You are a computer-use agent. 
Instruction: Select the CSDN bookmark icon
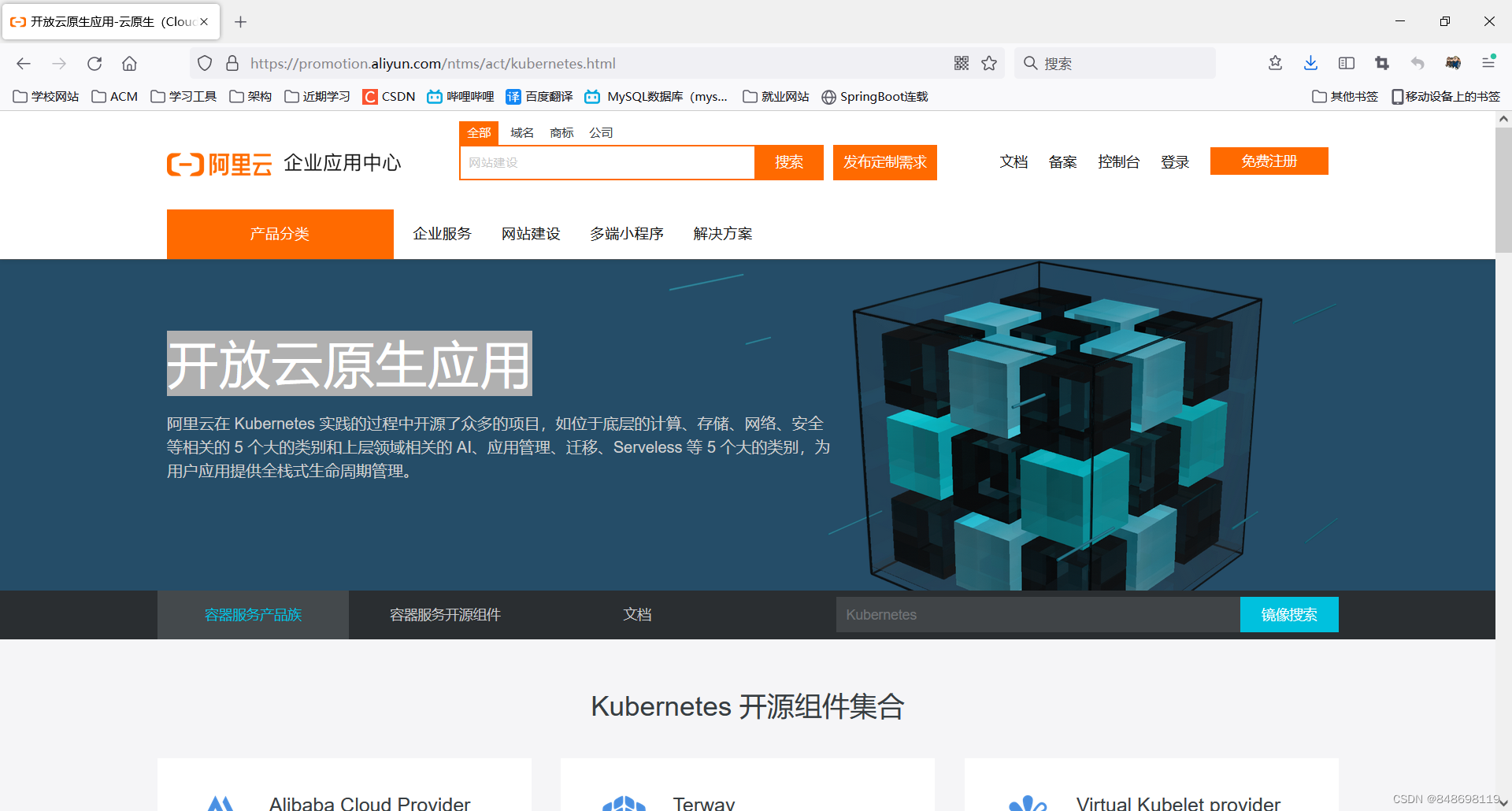[371, 96]
